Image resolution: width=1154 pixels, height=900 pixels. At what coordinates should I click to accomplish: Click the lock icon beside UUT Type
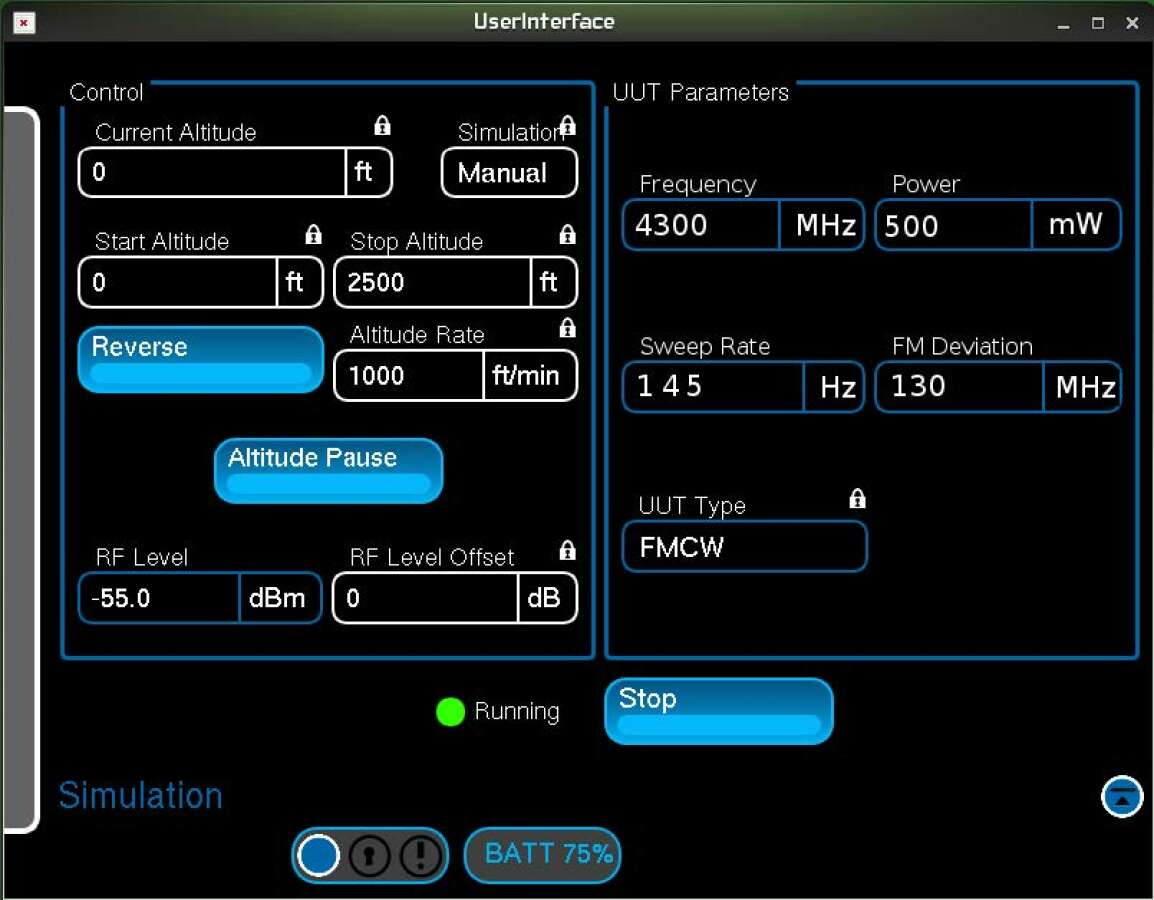[x=857, y=499]
